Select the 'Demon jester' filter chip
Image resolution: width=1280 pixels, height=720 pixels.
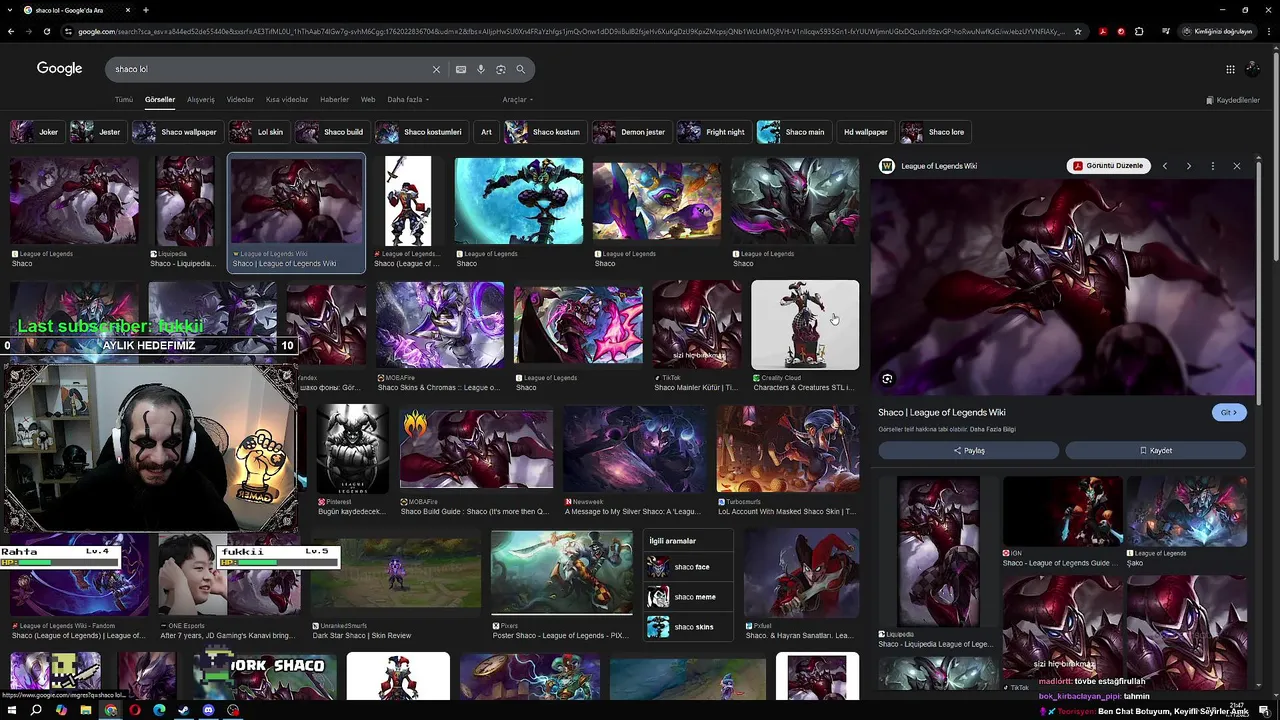point(631,132)
